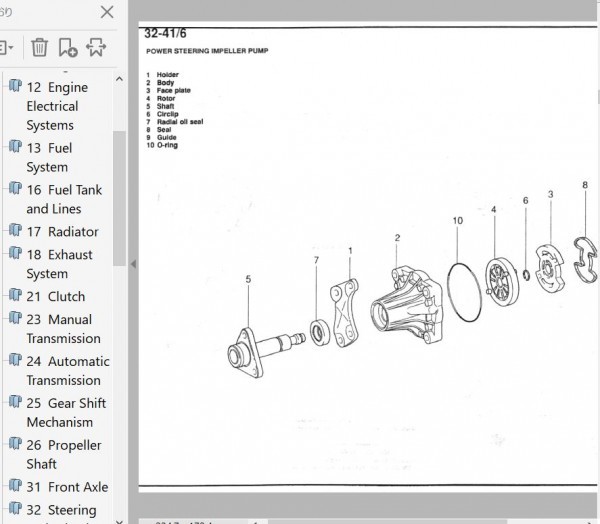Image resolution: width=600 pixels, height=524 pixels.
Task: Click the bookmarks panel vertical scrollbar thumb
Action: point(119,198)
